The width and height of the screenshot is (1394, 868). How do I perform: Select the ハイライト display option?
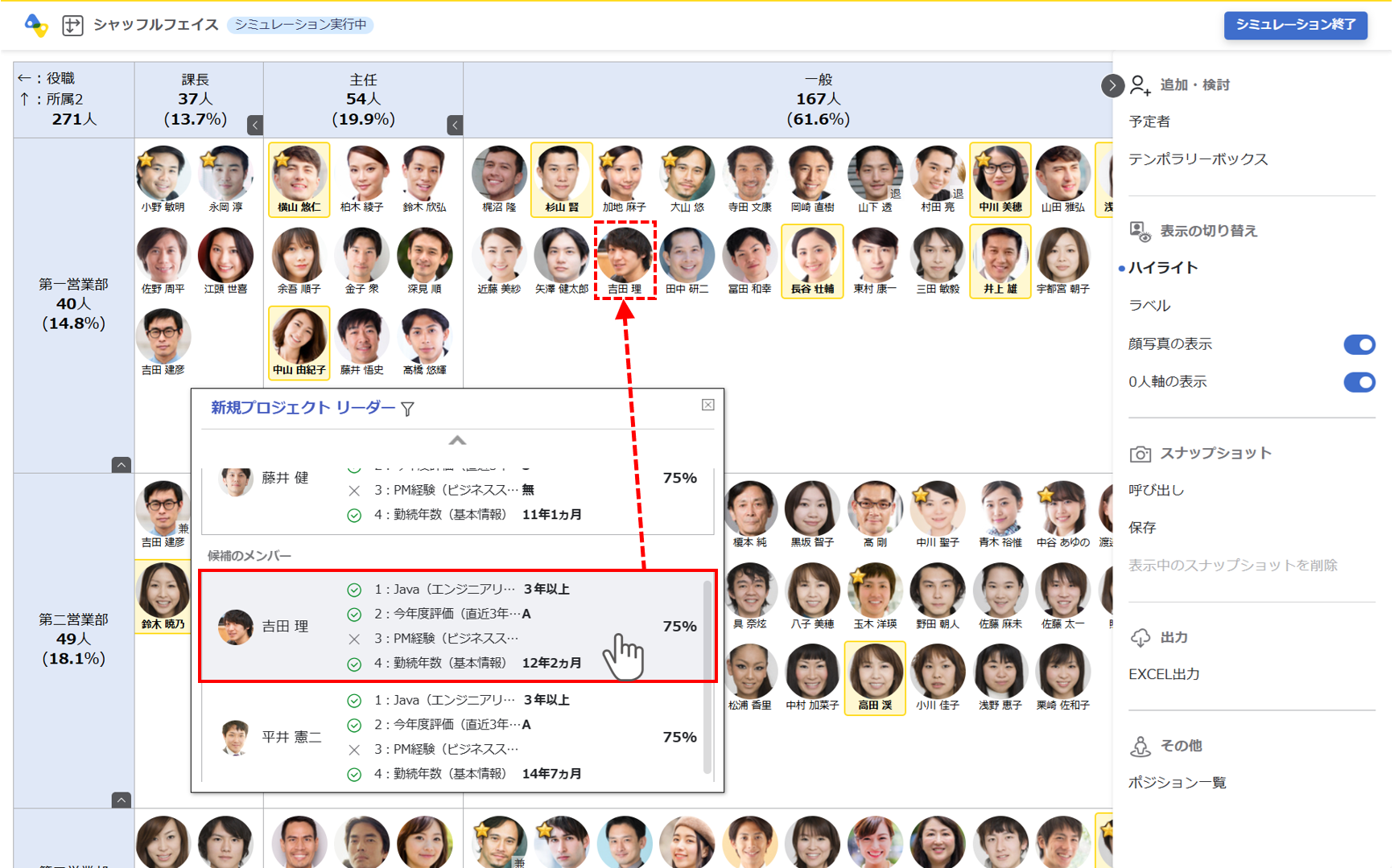1163,268
